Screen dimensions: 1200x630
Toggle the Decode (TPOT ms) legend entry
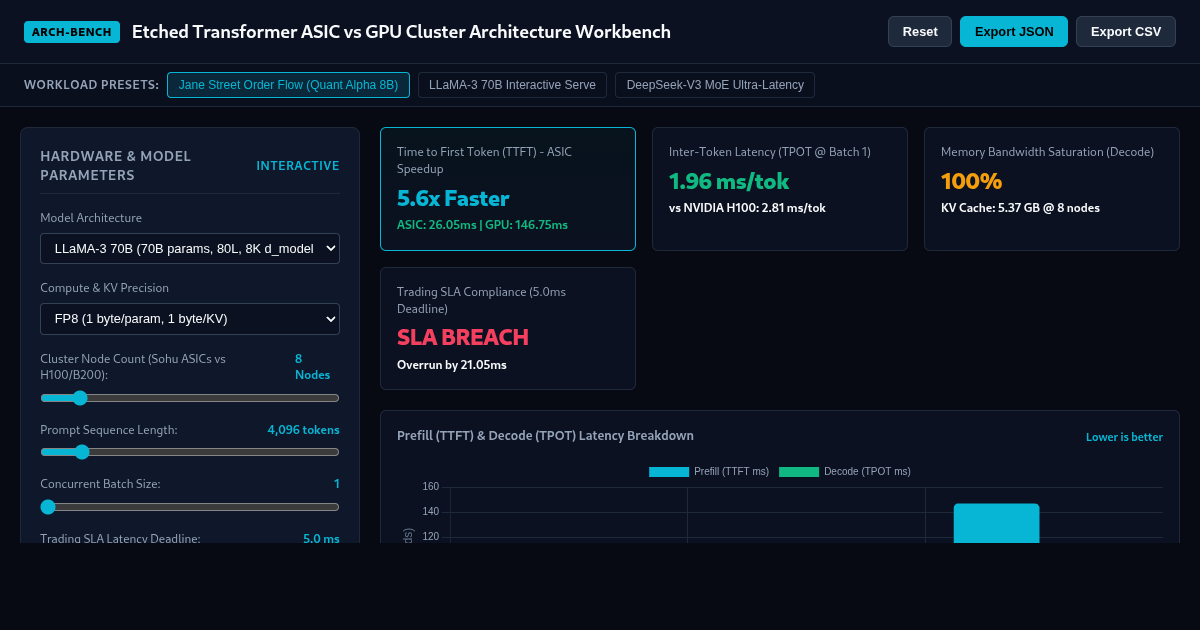coord(845,471)
